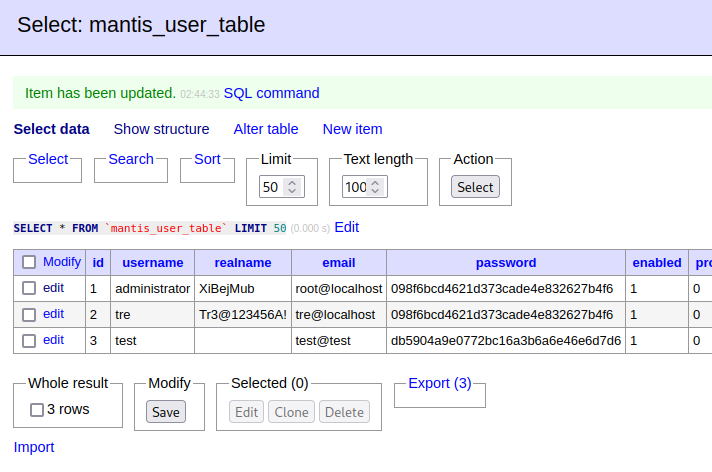Click the Clone button in Selected

point(291,412)
